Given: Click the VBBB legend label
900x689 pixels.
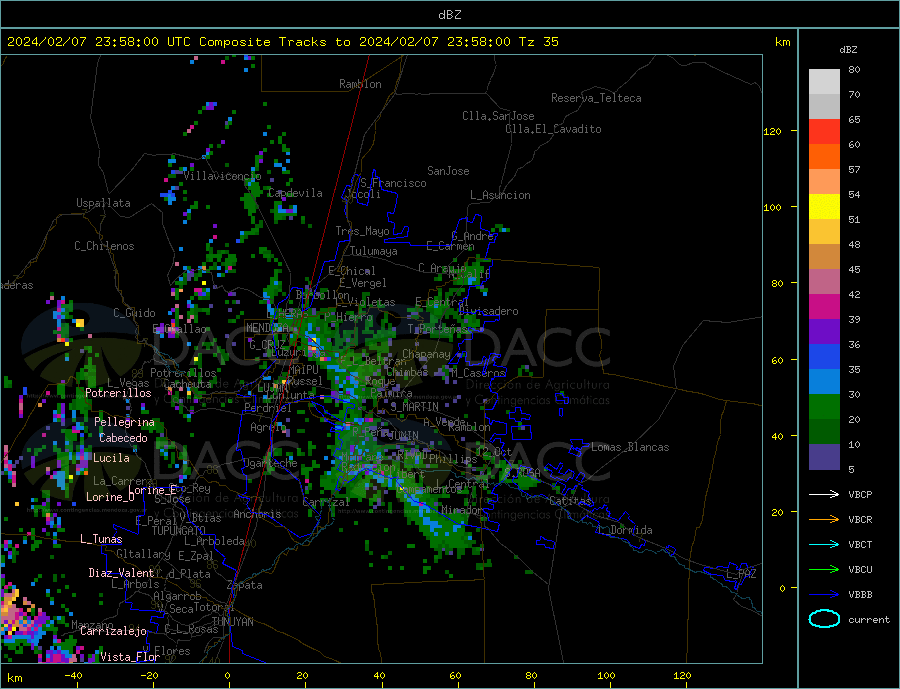Looking at the screenshot, I should [x=860, y=594].
